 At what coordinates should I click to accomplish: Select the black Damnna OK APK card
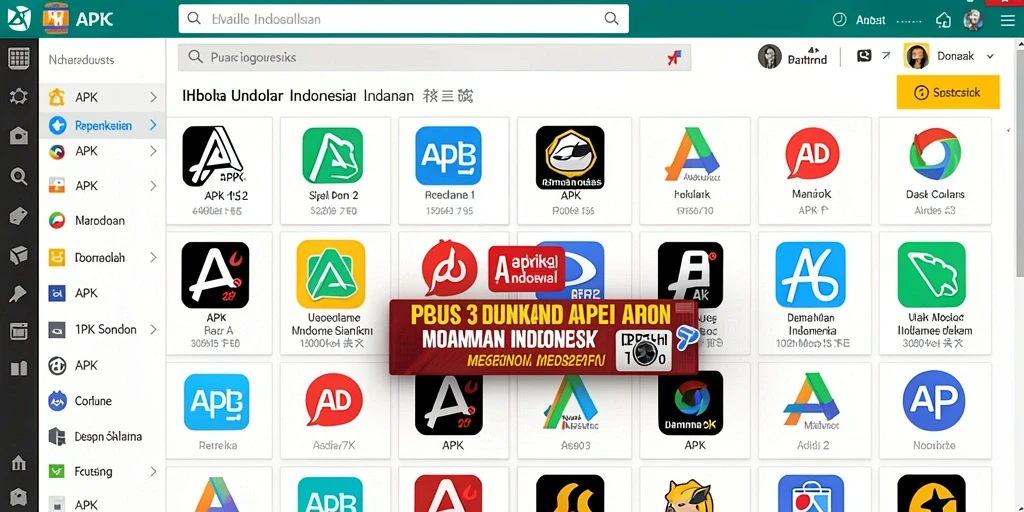(x=694, y=410)
